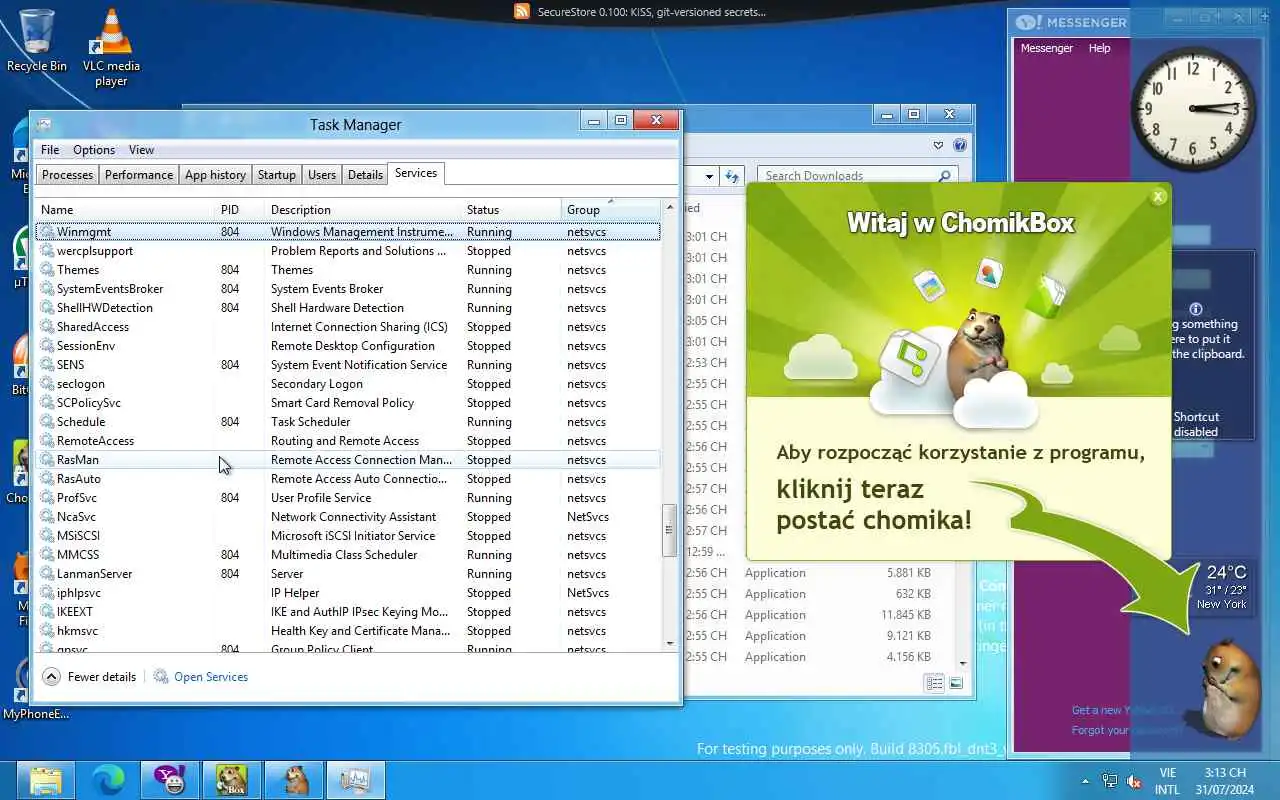Select the SharedAccess service row
The image size is (1280, 800).
pos(348,327)
